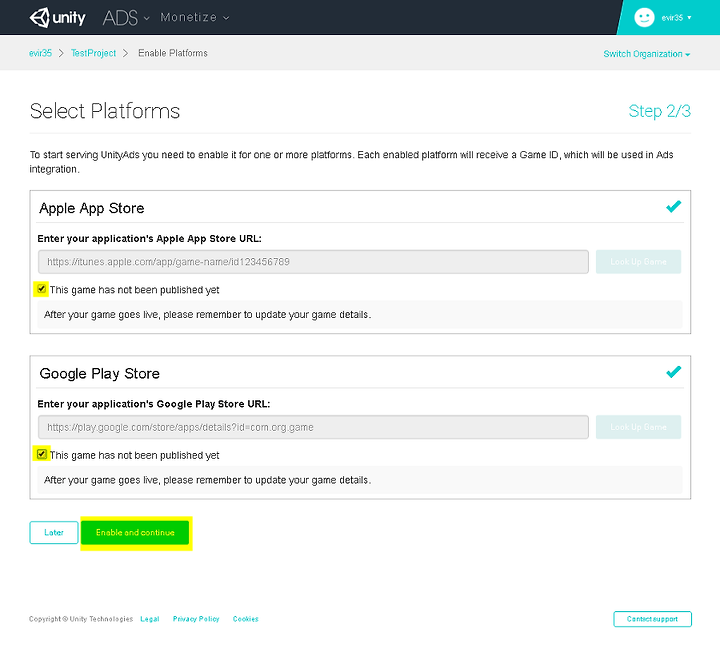Click Look Up Game for Google Play

(x=638, y=427)
